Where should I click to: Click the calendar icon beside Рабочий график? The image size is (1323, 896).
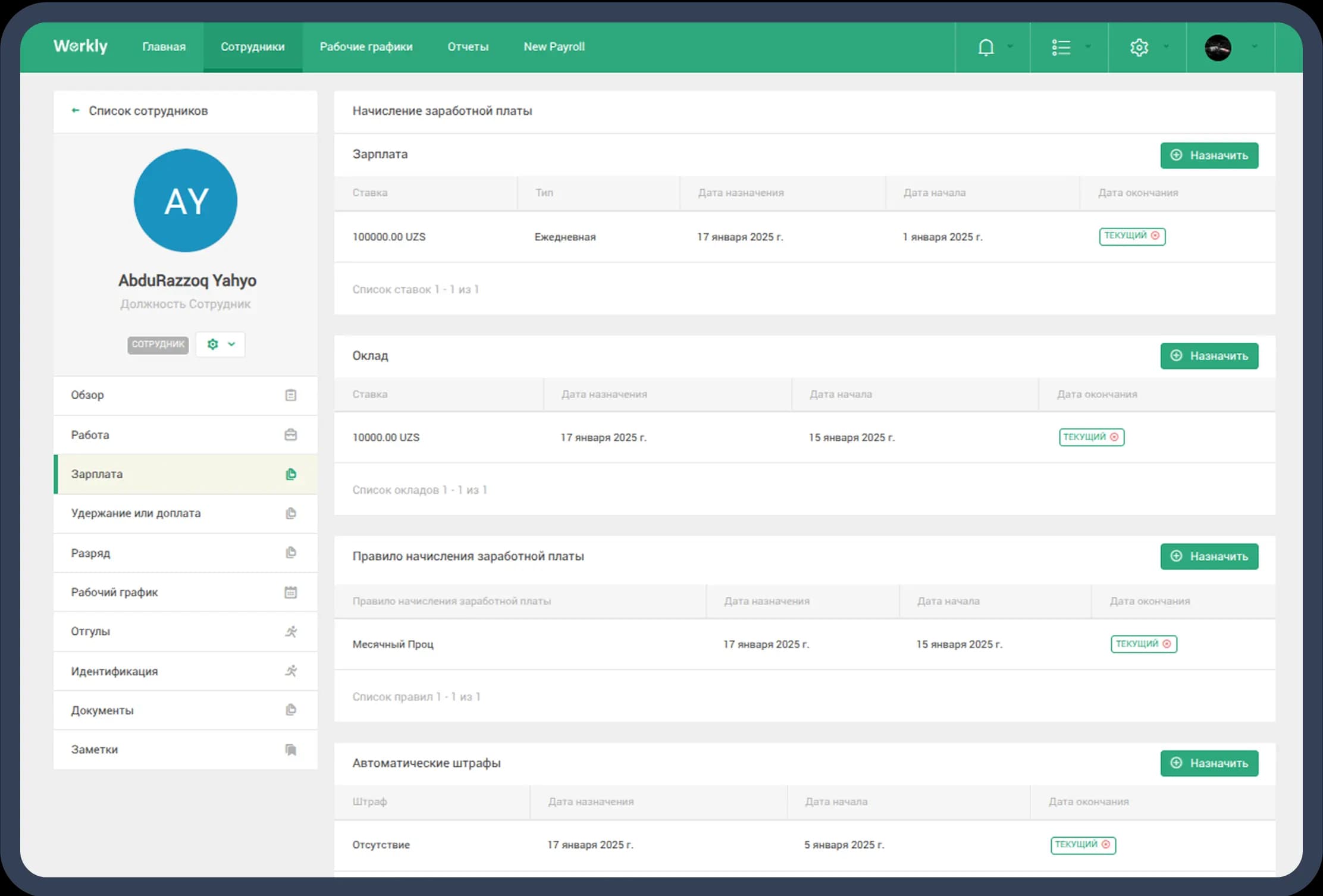click(x=290, y=592)
